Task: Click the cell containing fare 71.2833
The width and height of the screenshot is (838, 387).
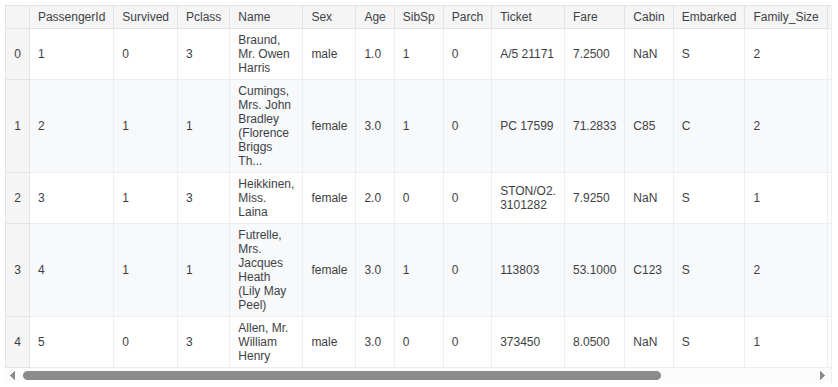Action: pyautogui.click(x=594, y=126)
